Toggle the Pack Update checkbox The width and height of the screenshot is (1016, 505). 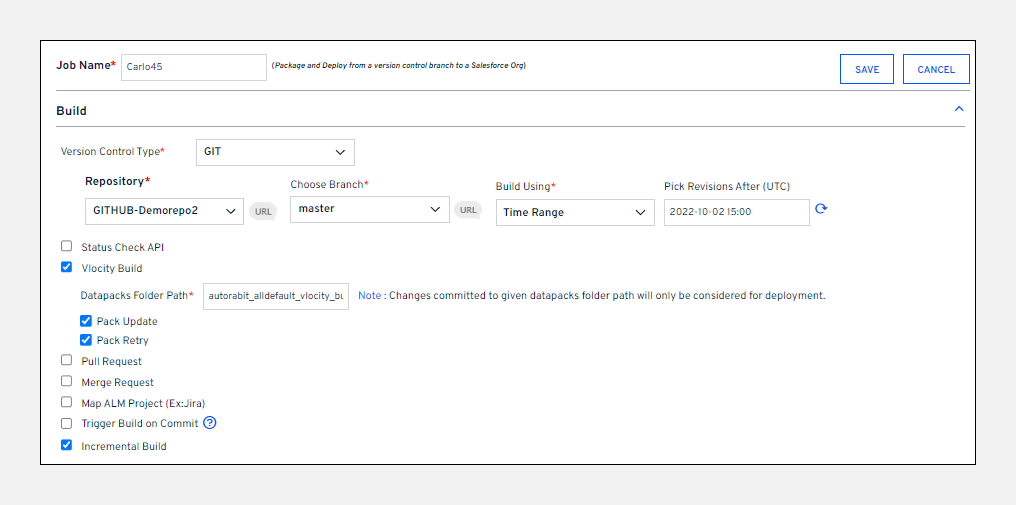click(86, 321)
